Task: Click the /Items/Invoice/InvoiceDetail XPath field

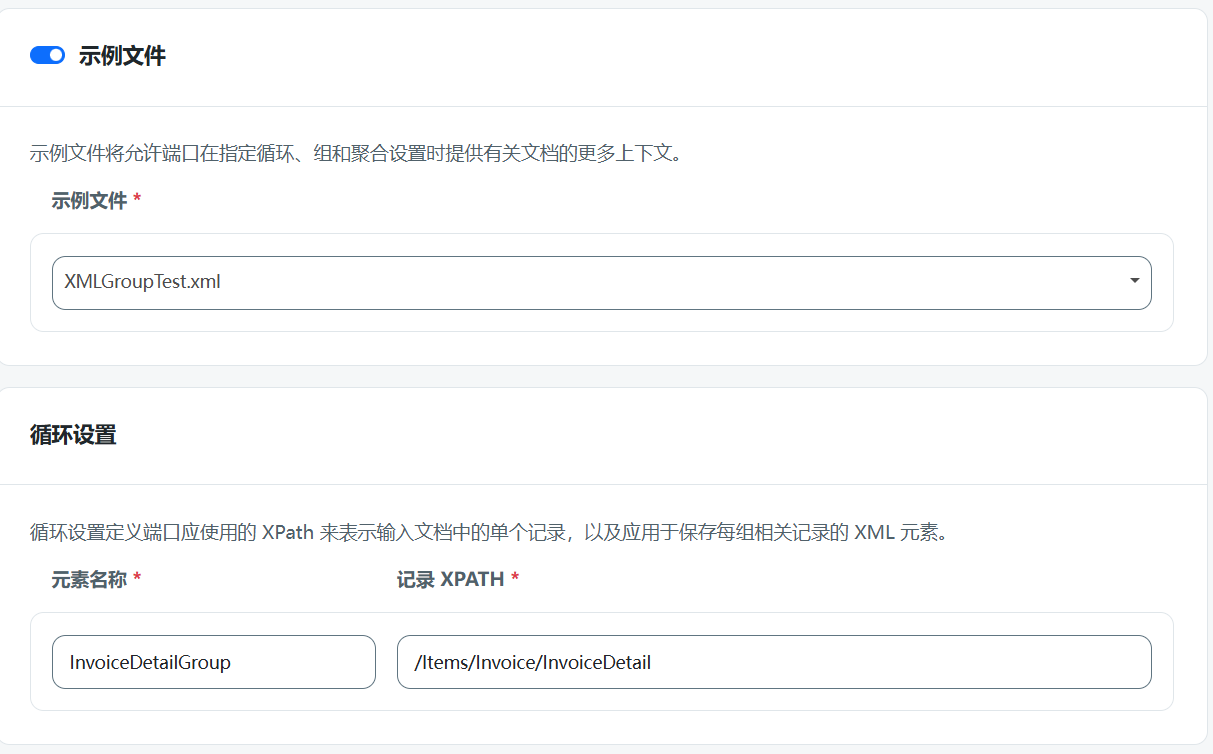Action: tap(774, 662)
